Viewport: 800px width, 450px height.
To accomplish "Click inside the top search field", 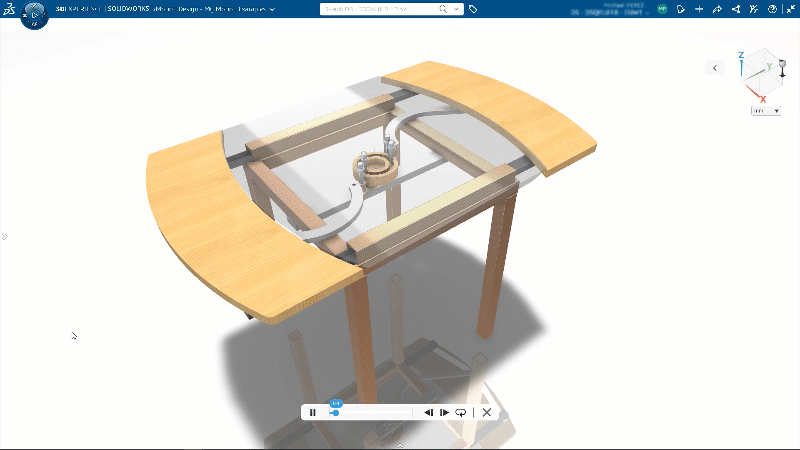I will pyautogui.click(x=378, y=9).
